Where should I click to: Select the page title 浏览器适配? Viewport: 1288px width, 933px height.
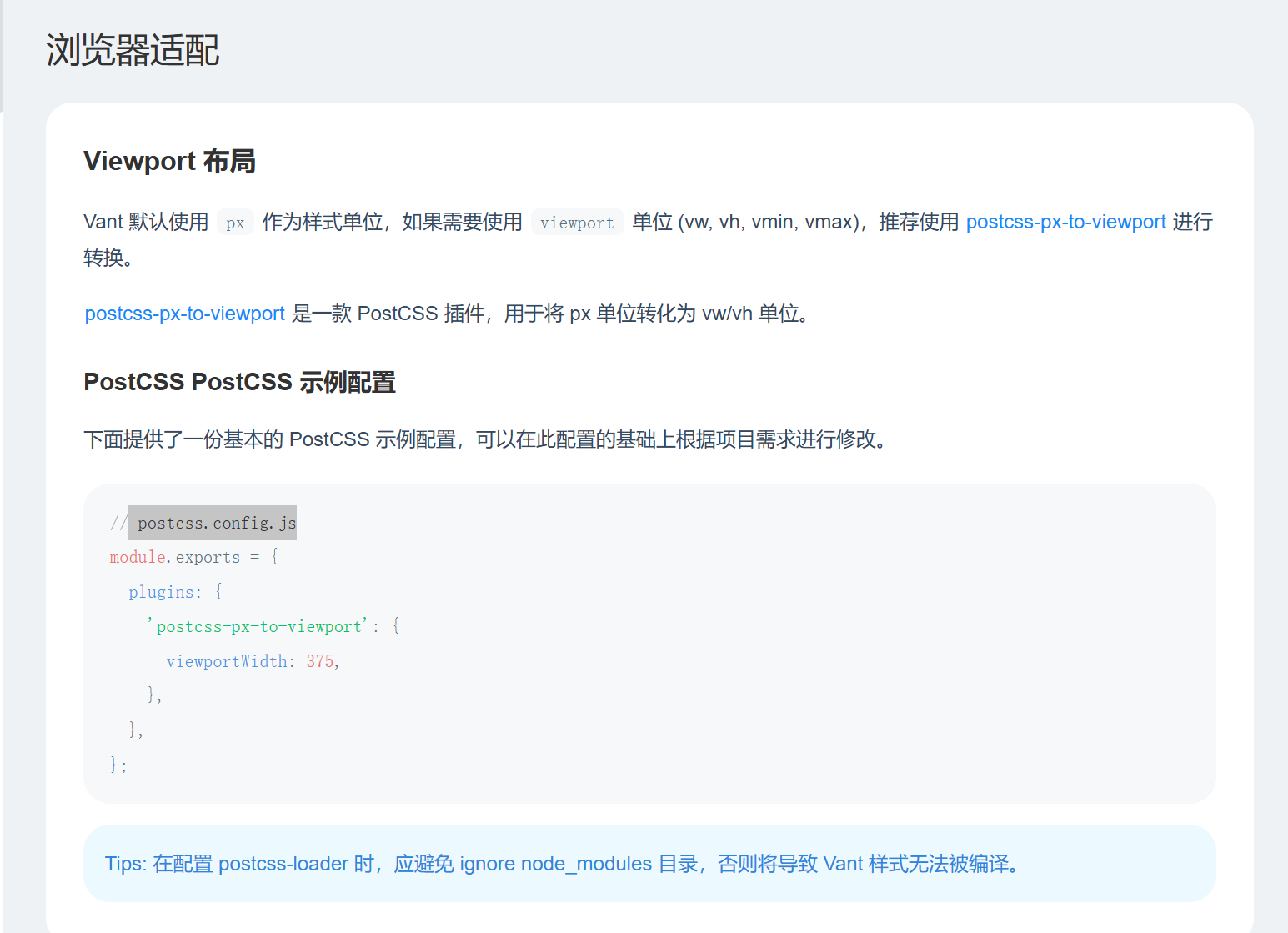[x=132, y=50]
